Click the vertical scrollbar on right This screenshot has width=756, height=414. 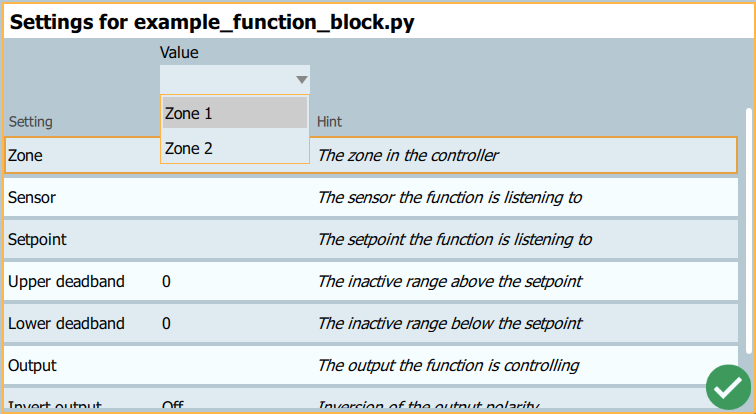click(748, 230)
